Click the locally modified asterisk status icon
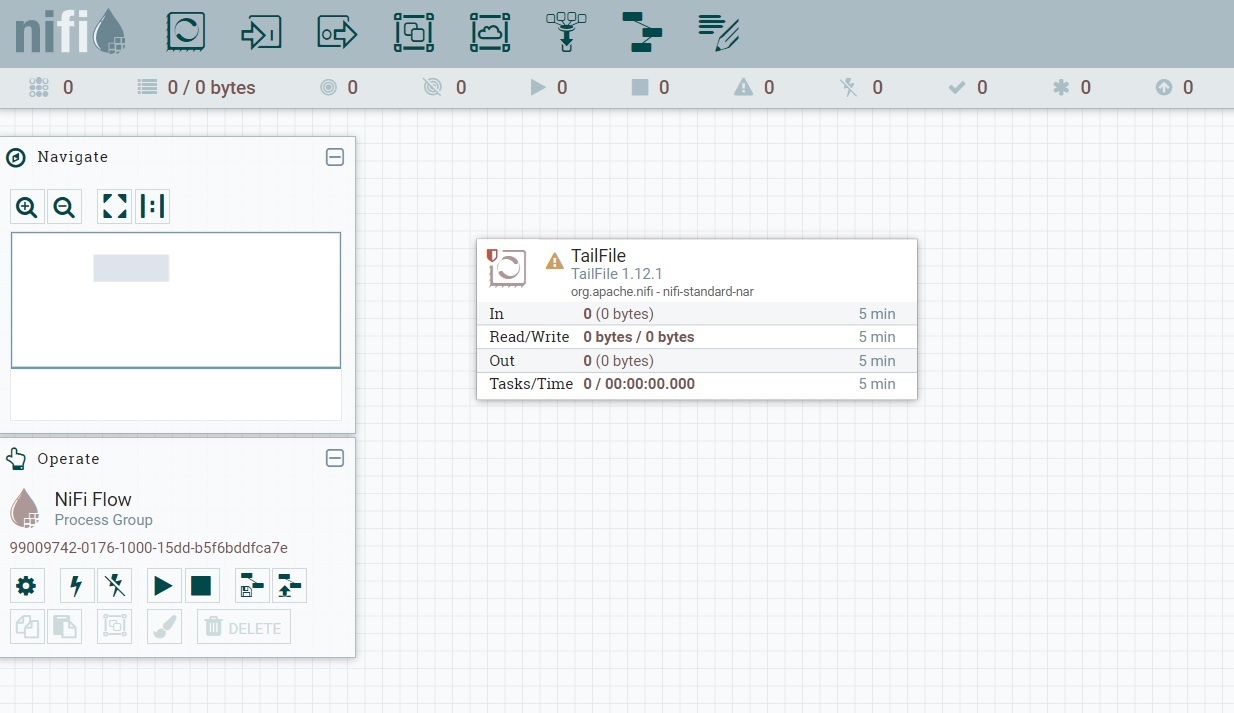The image size is (1234, 713). pos(1061,88)
